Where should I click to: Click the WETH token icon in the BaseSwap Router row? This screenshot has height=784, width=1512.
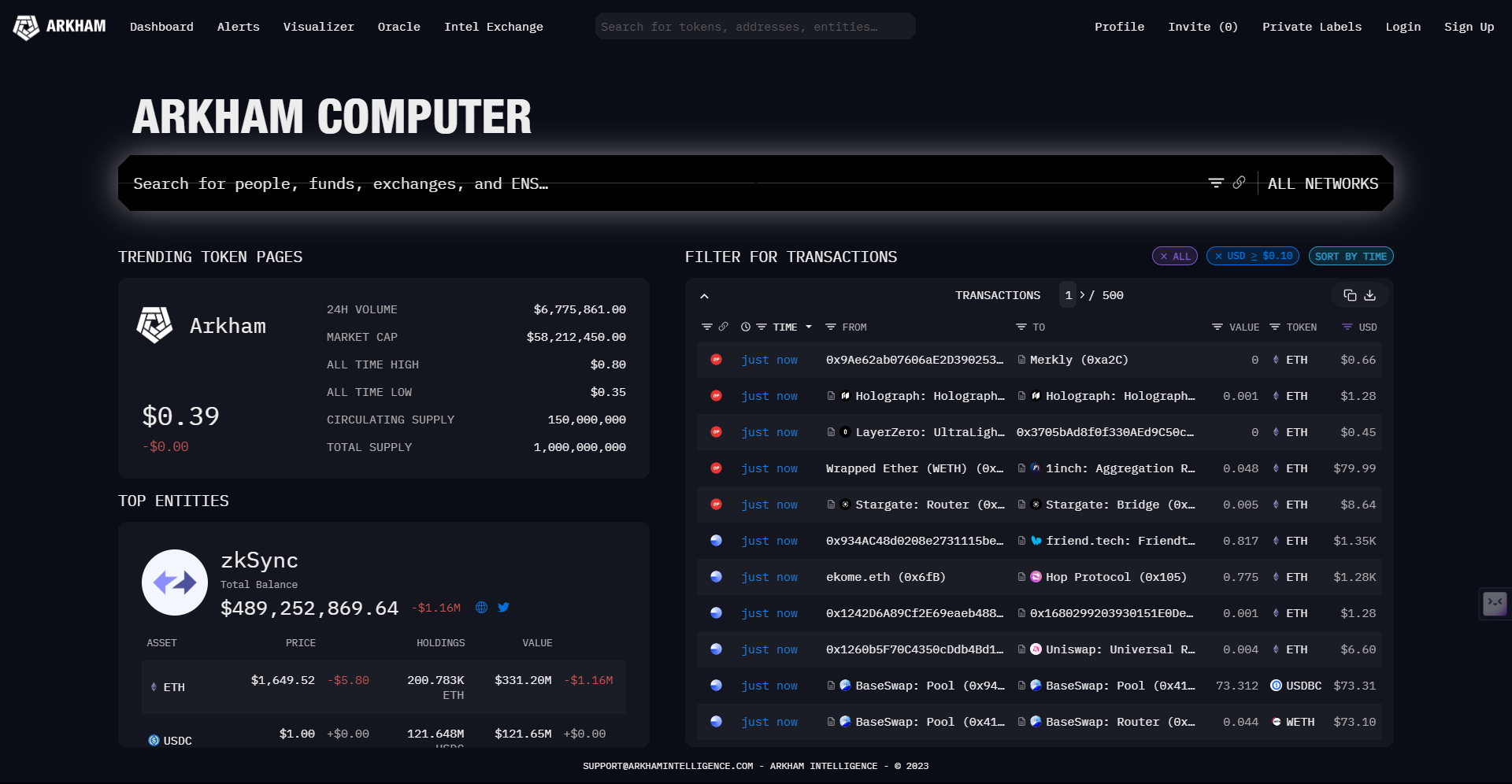1276,722
